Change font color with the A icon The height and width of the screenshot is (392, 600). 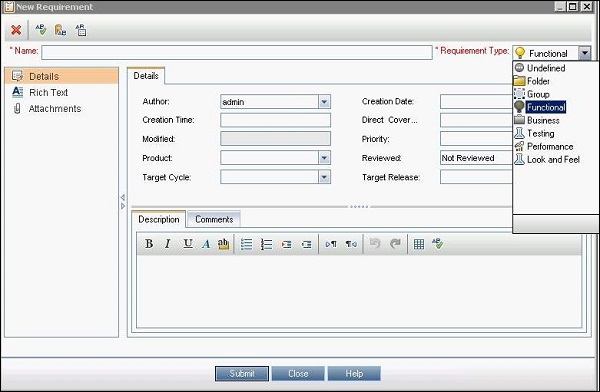[x=206, y=244]
